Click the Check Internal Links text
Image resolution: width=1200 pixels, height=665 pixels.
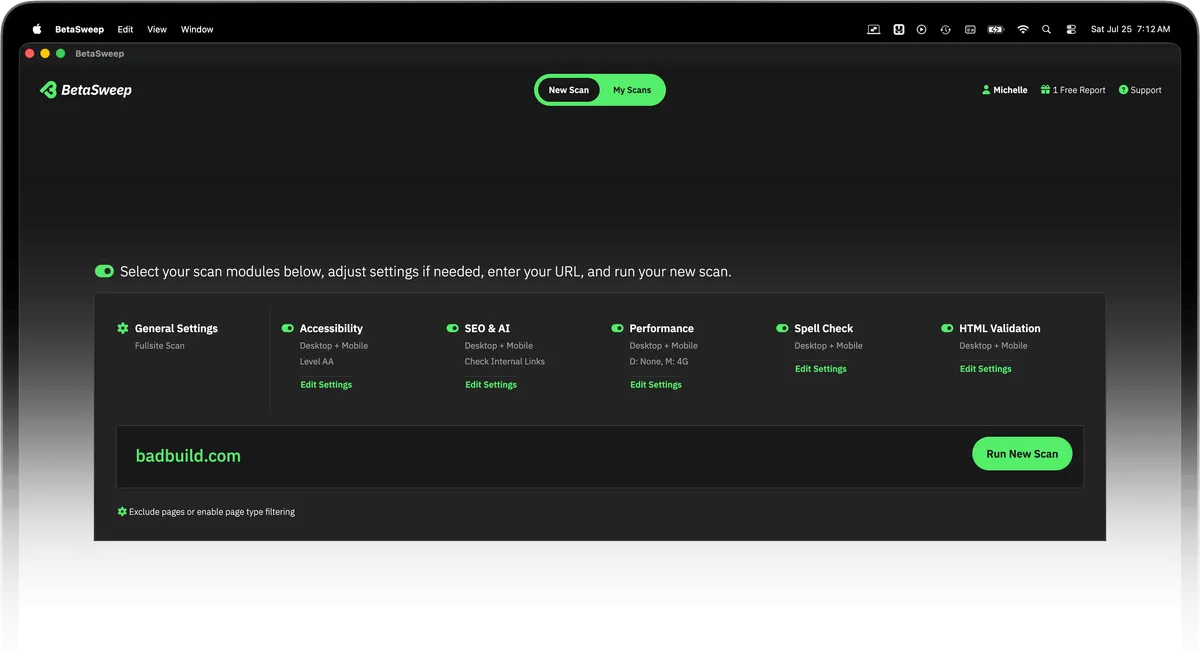coord(505,362)
